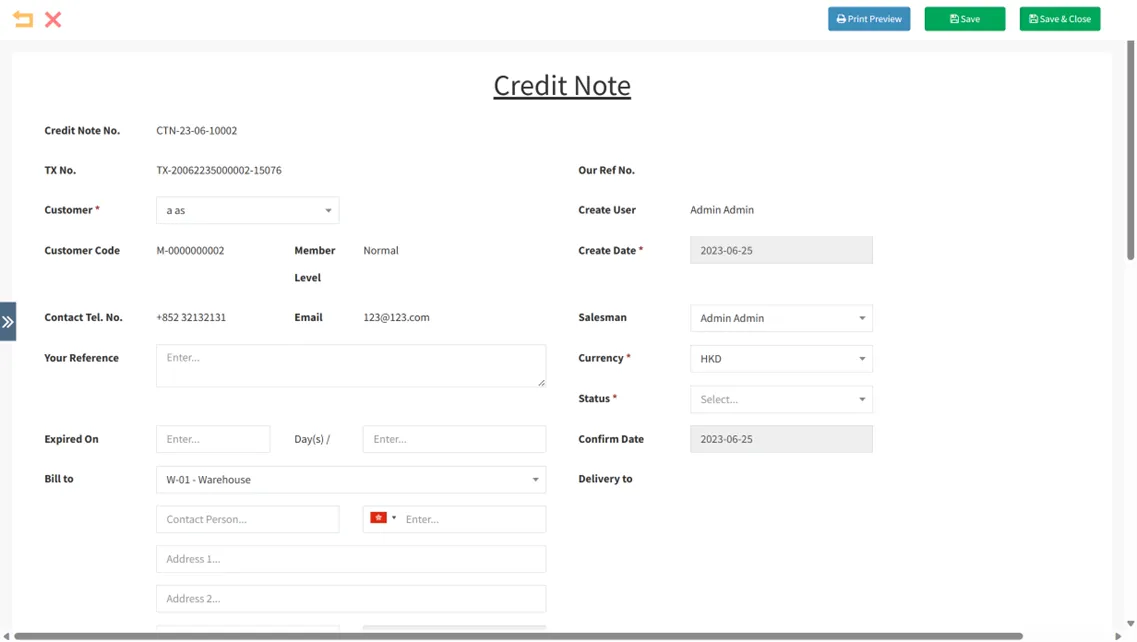Image resolution: width=1137 pixels, height=642 pixels.
Task: Click the horizontal scrollbar at bottom
Action: 518,636
